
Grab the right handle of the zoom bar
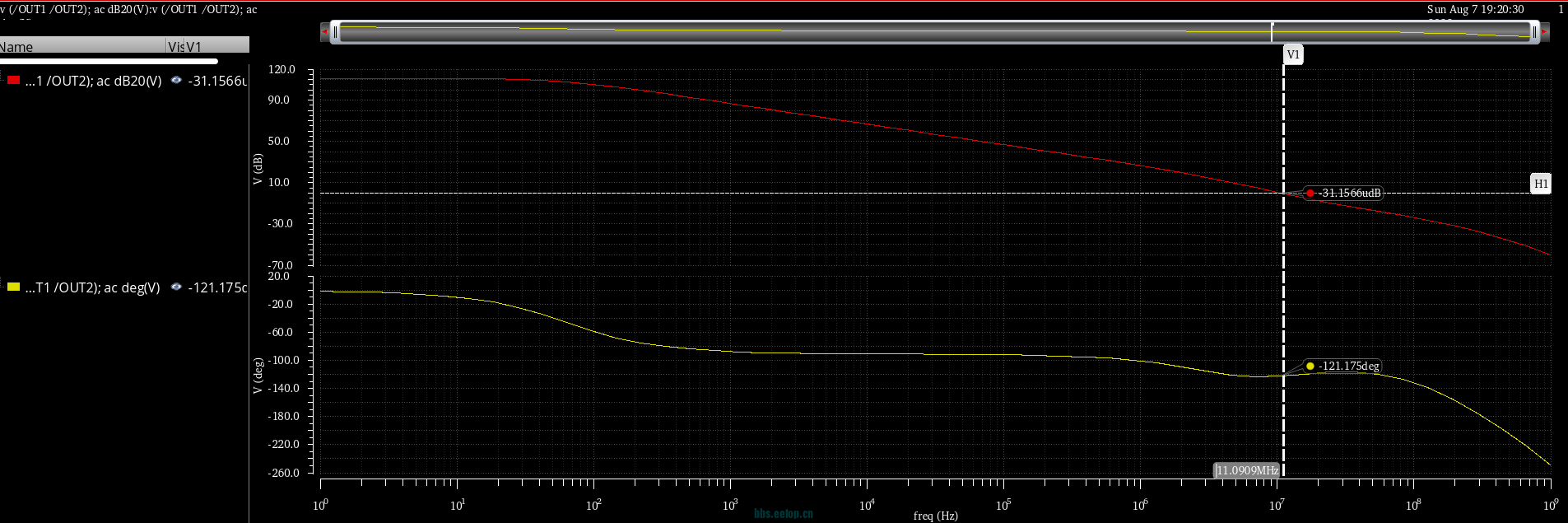(x=1533, y=32)
